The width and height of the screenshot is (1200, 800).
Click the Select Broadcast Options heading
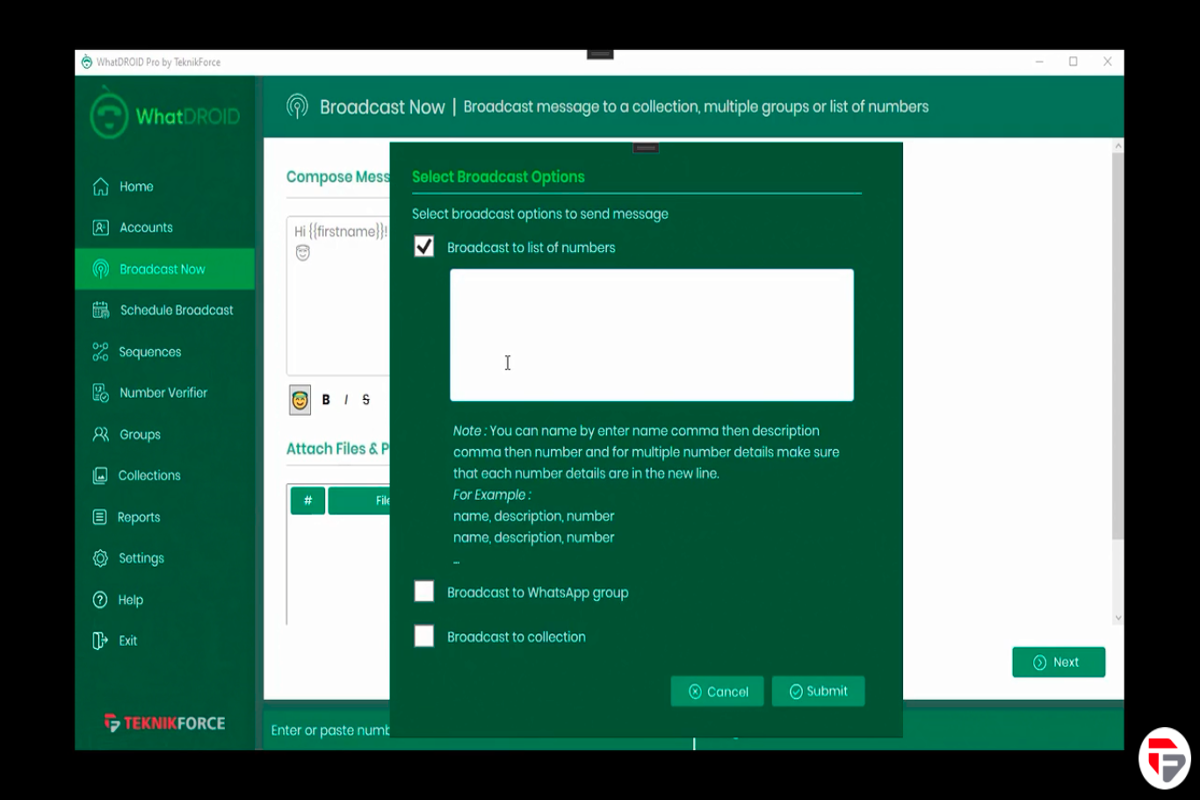coord(498,177)
